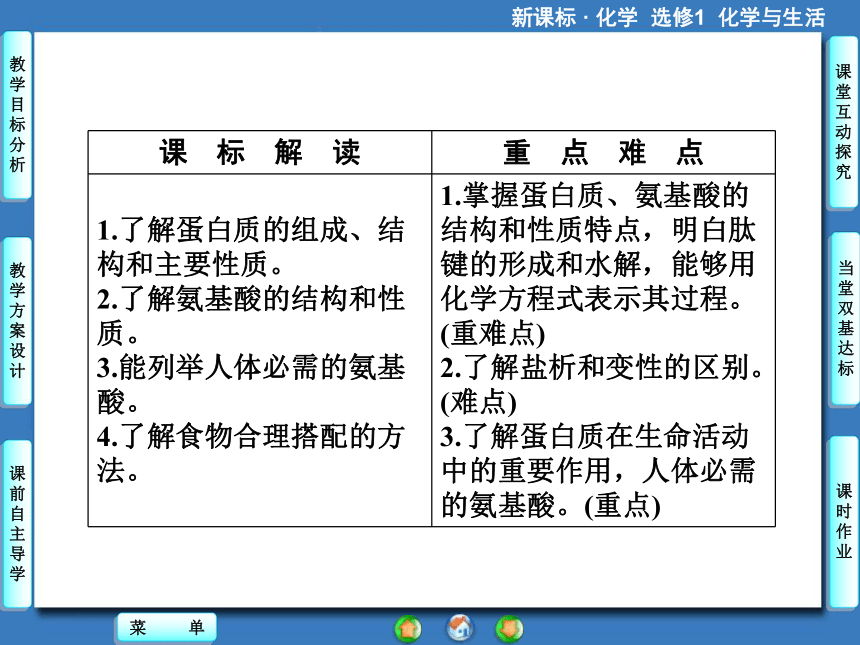Click the (重难点) label

point(493,333)
